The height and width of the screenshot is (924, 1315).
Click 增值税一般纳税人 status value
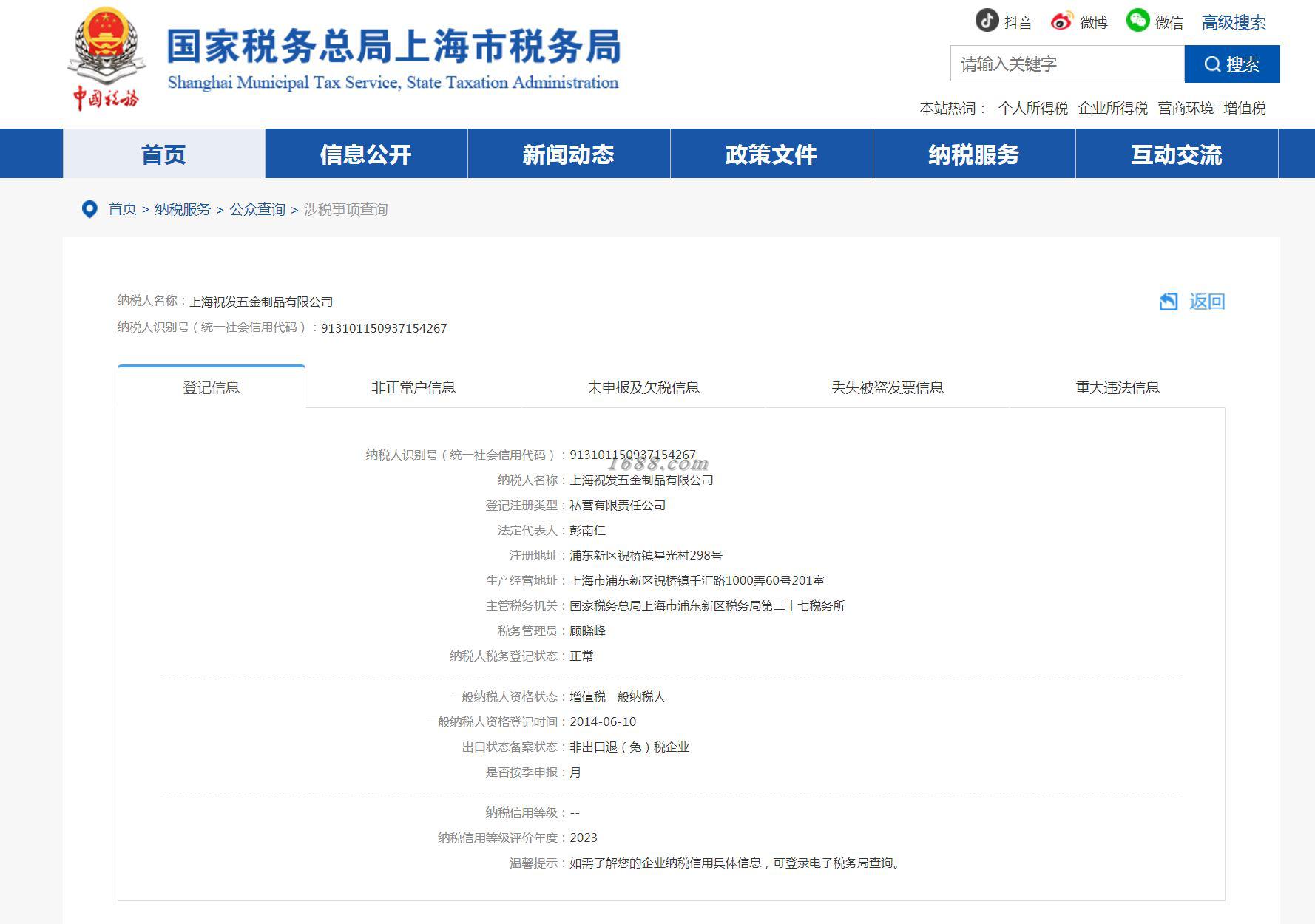(x=618, y=697)
